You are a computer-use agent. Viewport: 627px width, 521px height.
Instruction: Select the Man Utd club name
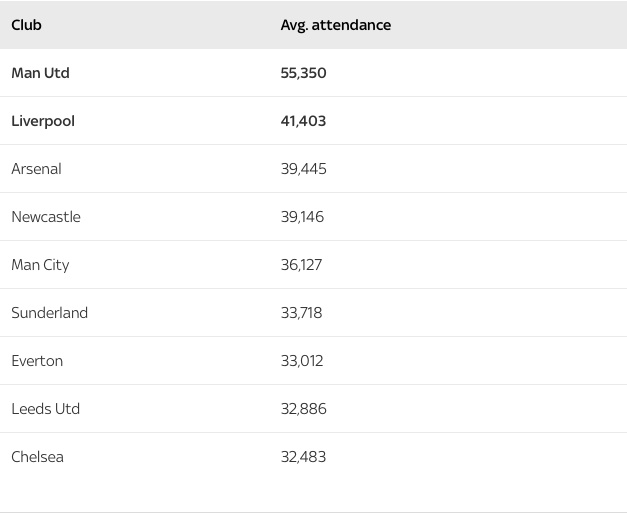point(40,73)
